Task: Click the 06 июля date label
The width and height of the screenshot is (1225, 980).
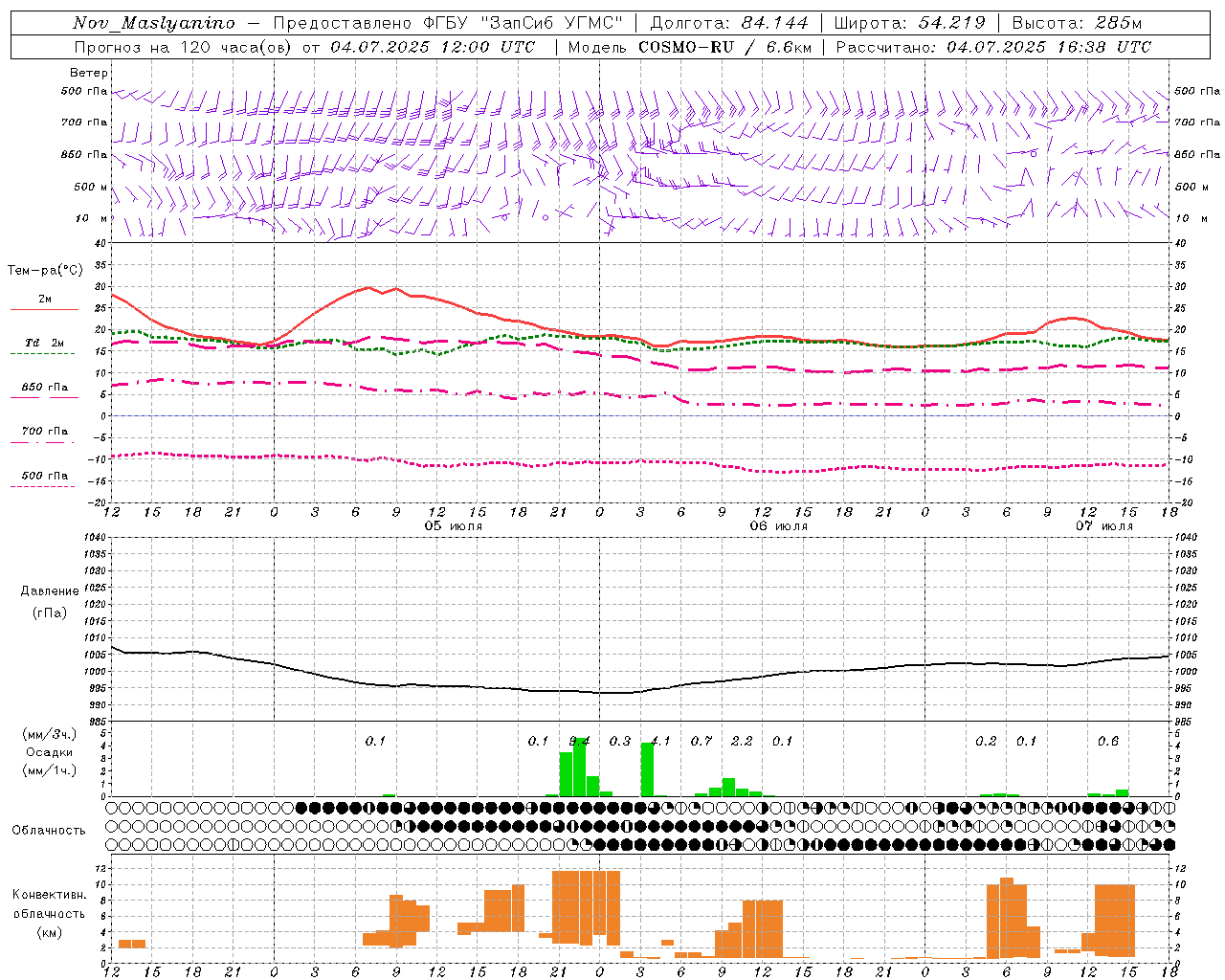Action: coord(778,526)
